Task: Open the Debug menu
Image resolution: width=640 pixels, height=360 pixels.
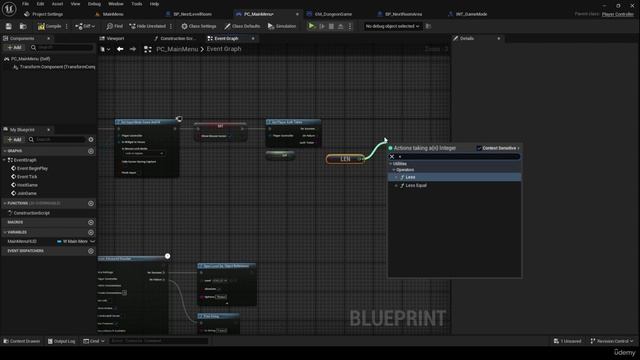Action: (94, 4)
